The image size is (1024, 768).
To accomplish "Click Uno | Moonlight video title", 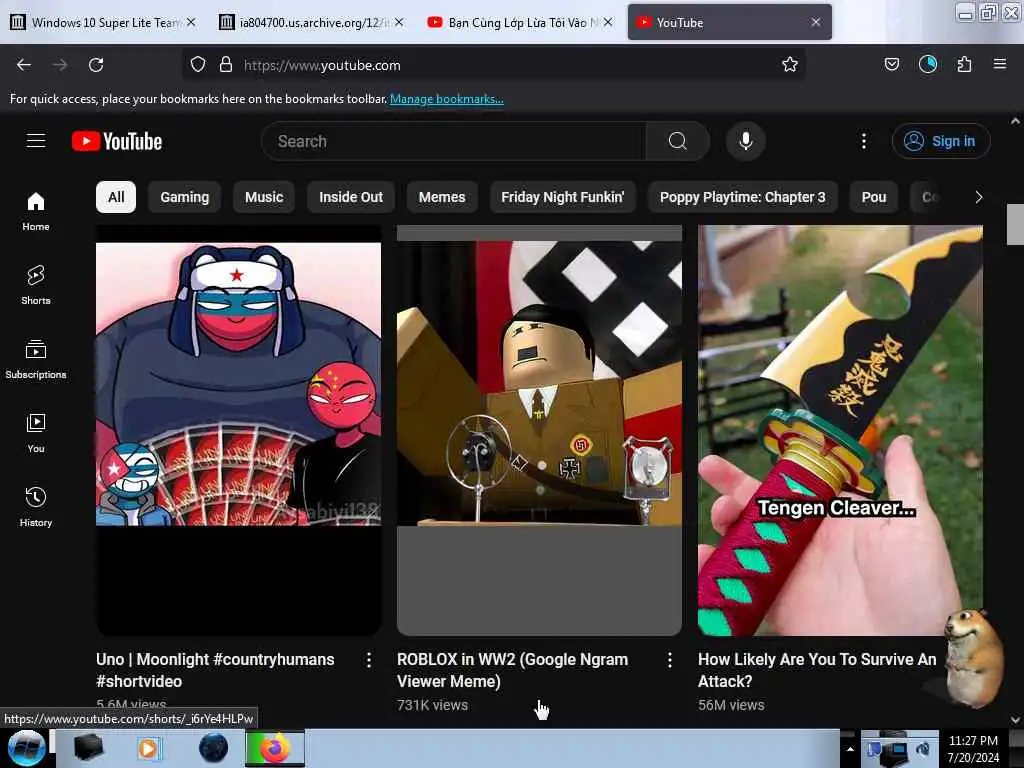I will [x=215, y=670].
